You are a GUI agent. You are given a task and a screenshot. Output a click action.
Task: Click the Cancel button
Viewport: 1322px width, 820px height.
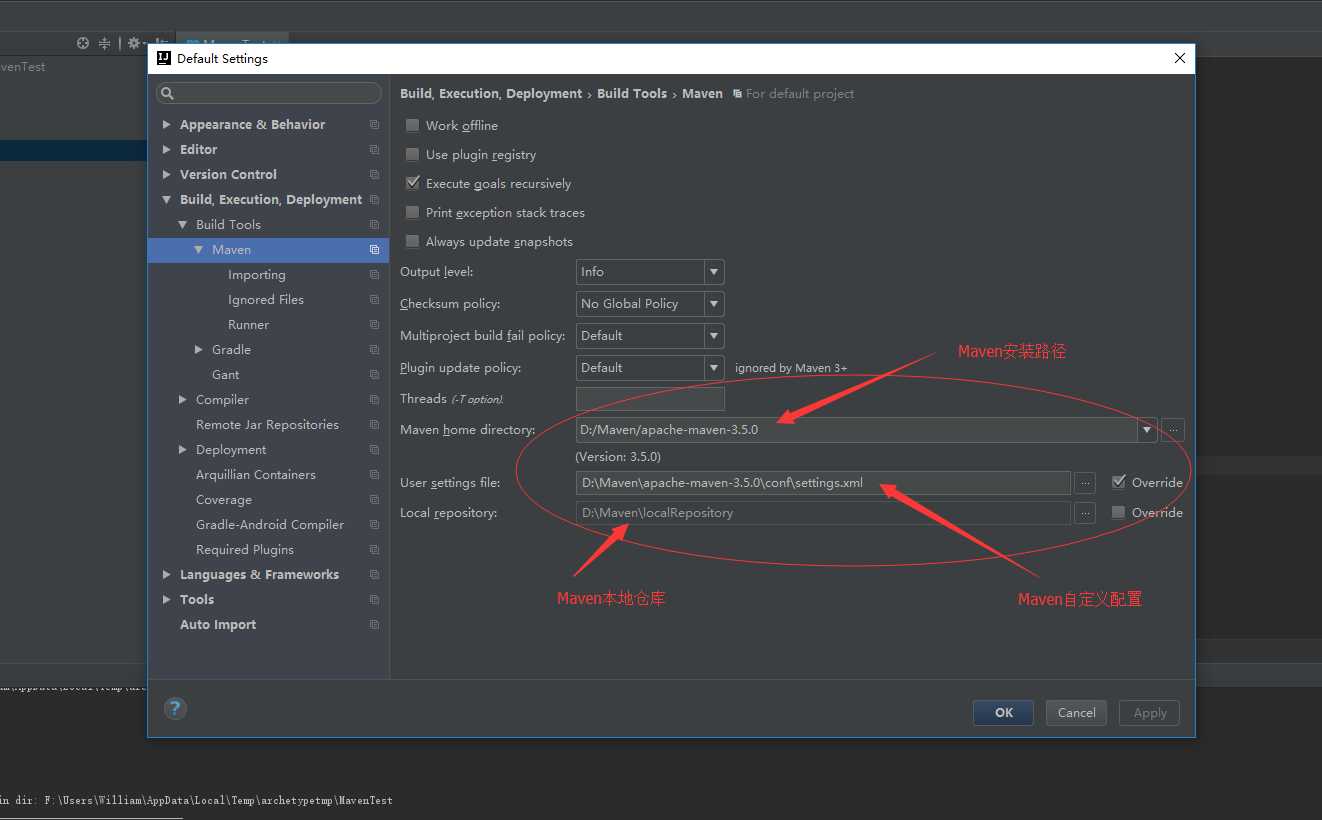click(x=1076, y=713)
